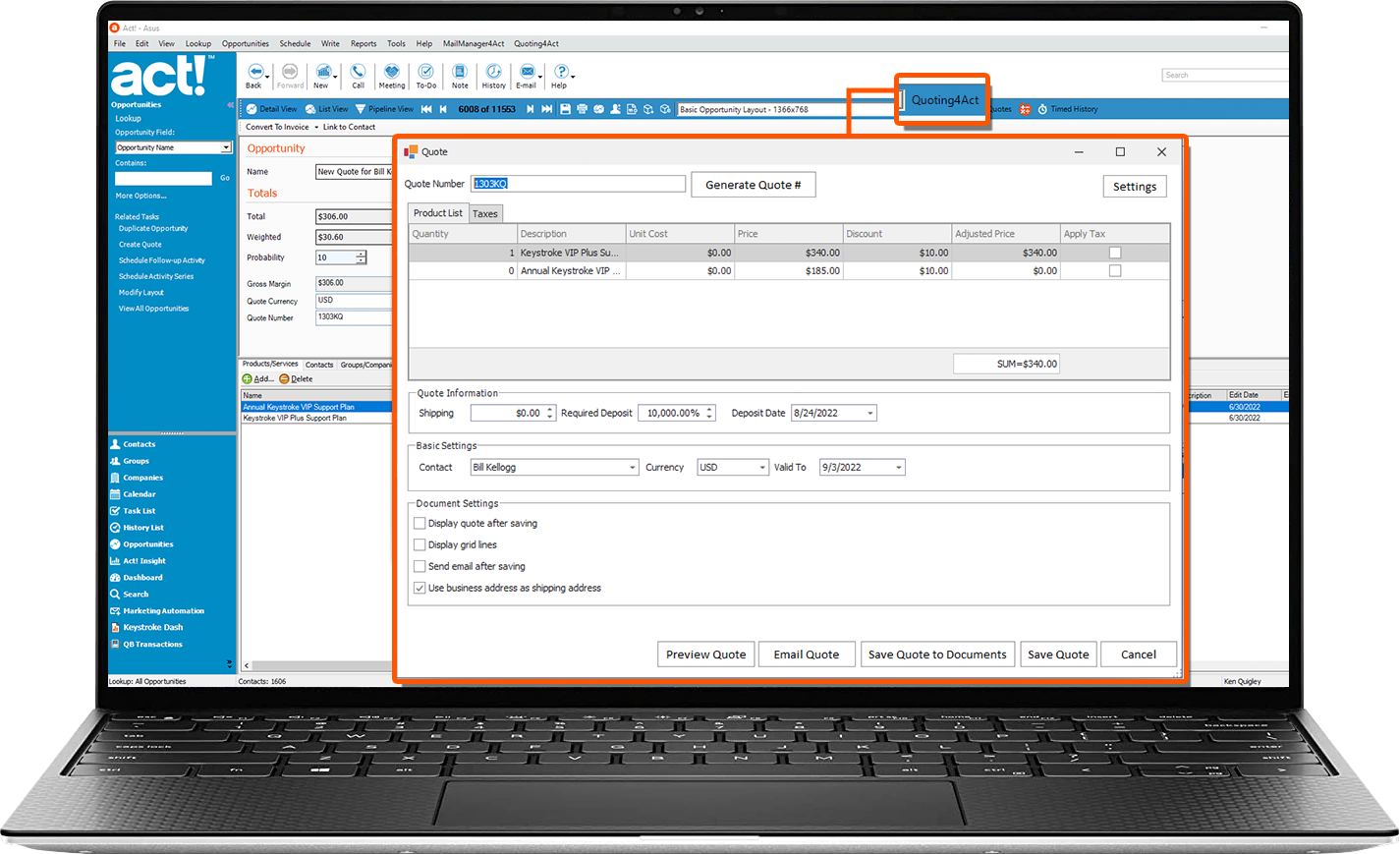
Task: Go to the previous record
Action: (443, 109)
